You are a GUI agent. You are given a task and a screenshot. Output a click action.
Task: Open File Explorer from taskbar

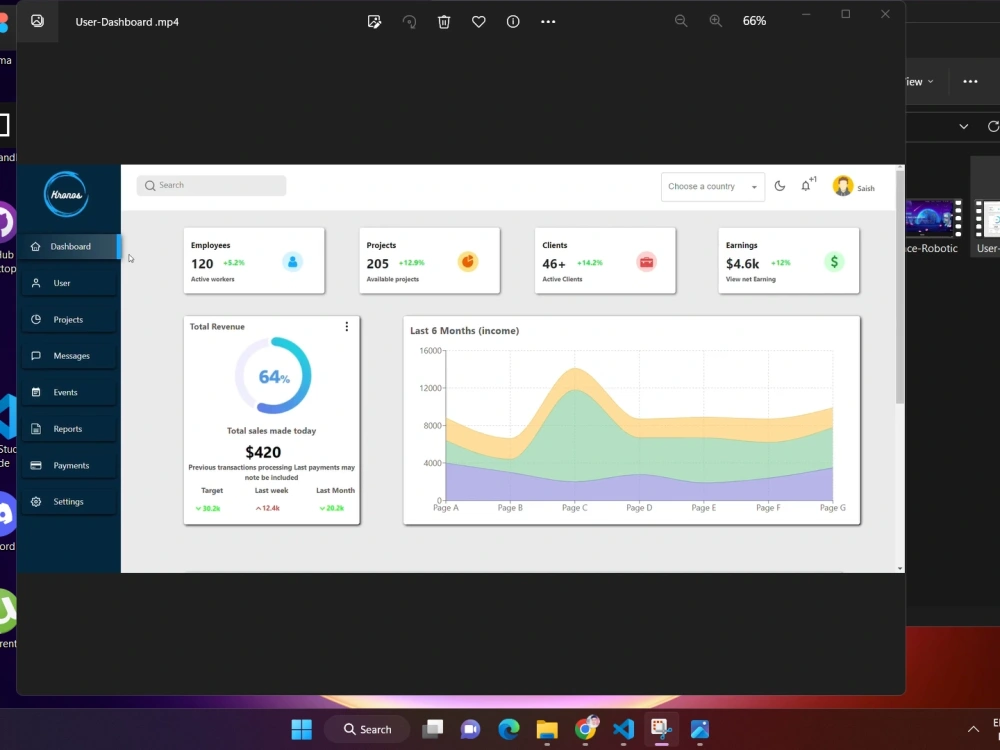(x=547, y=729)
